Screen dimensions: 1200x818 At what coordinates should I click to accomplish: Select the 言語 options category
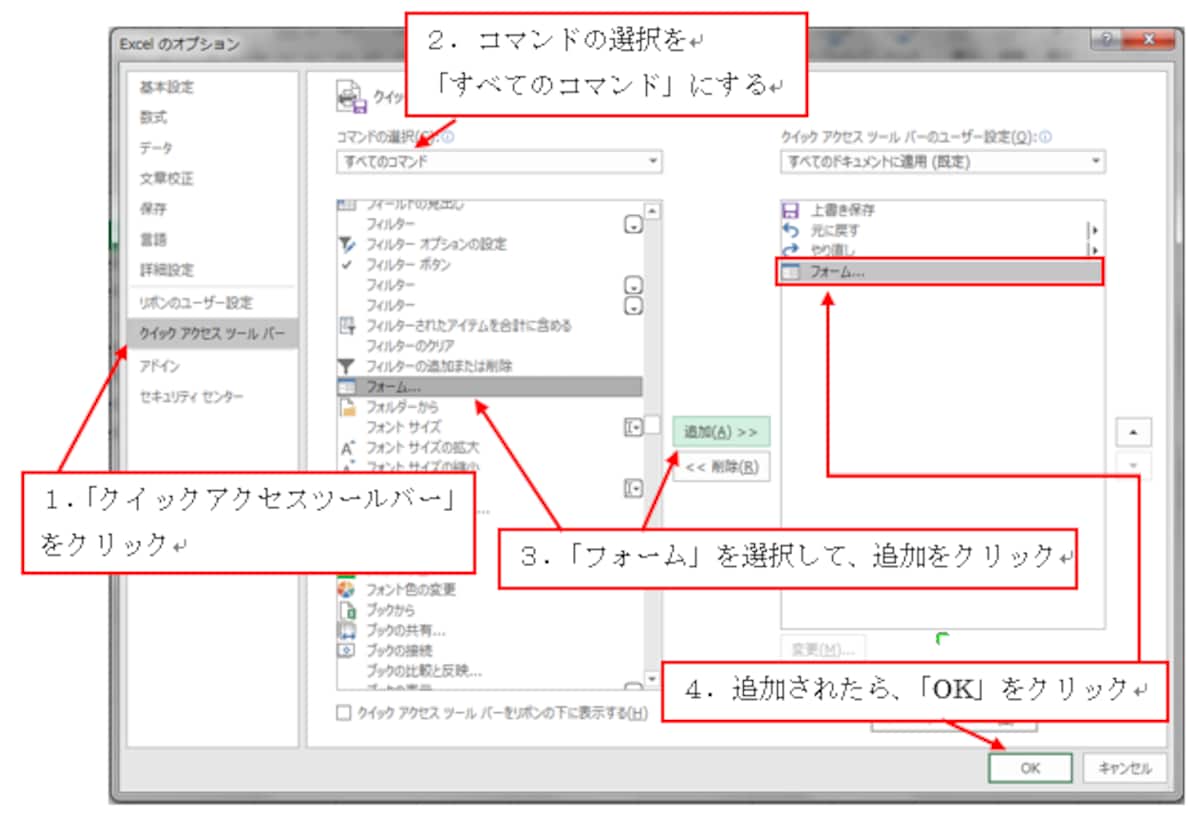click(153, 240)
